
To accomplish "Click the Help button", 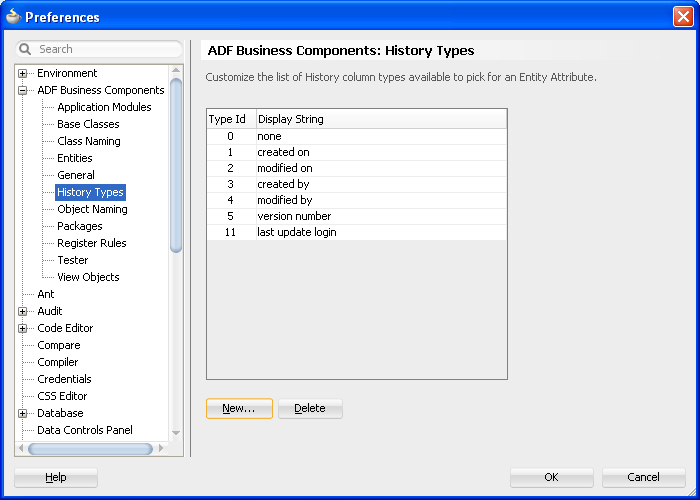I will pyautogui.click(x=56, y=478).
